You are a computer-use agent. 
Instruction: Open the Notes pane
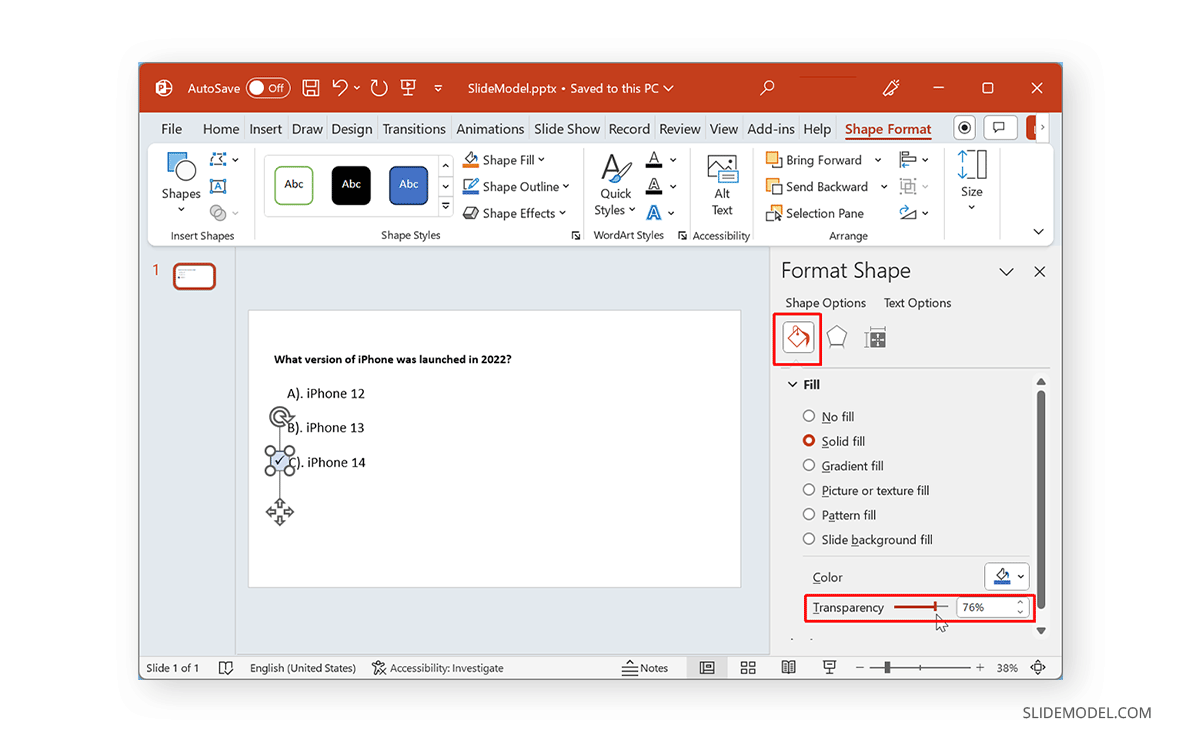(645, 668)
